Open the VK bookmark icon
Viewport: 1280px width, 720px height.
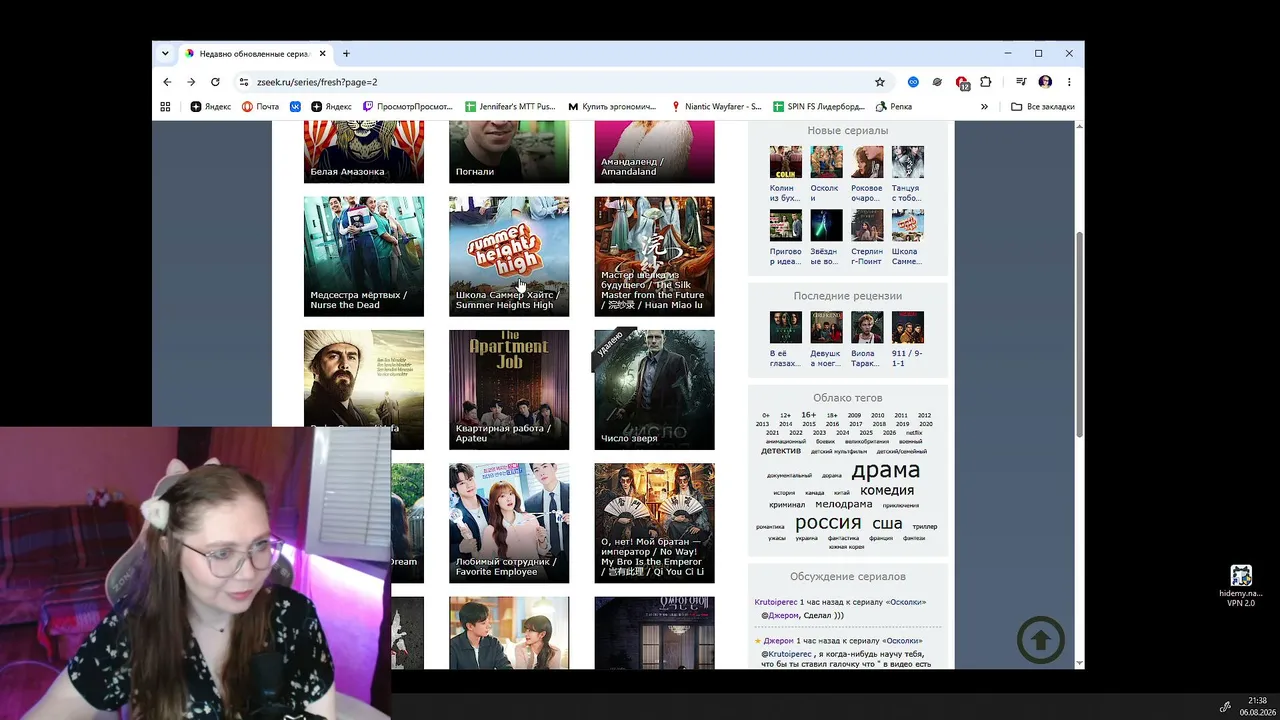[x=295, y=106]
